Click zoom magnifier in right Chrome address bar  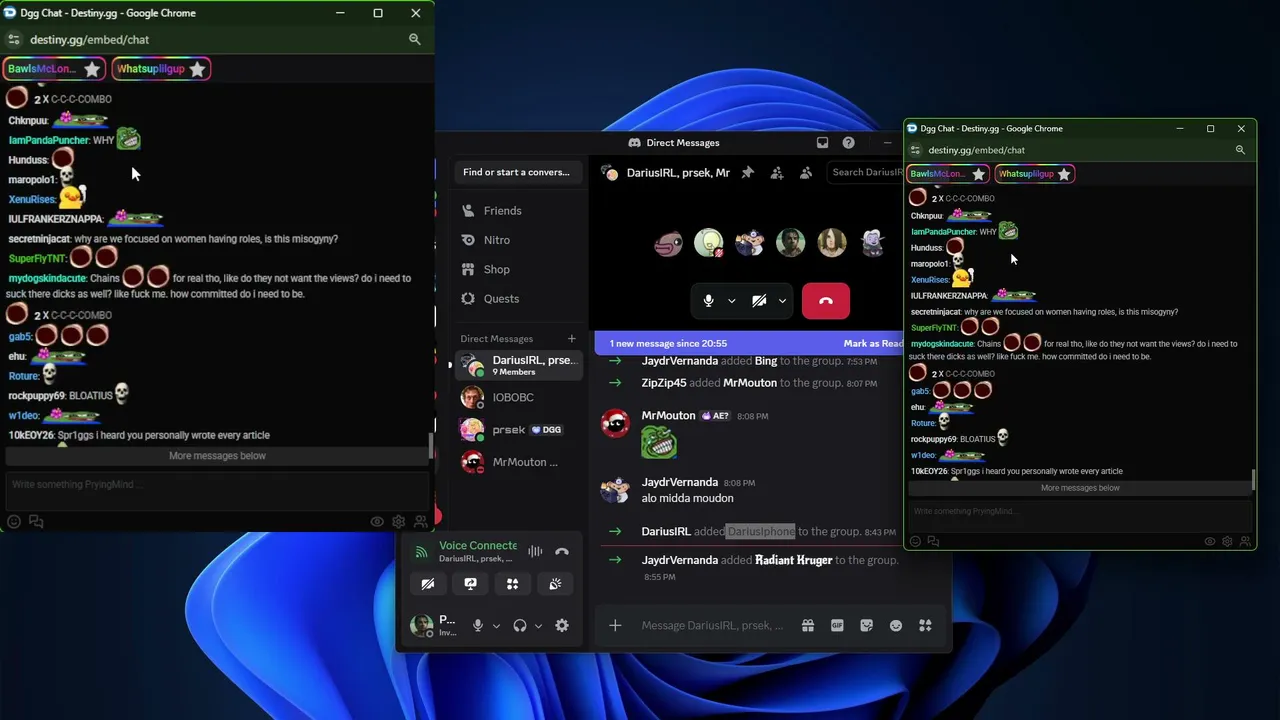(1240, 150)
